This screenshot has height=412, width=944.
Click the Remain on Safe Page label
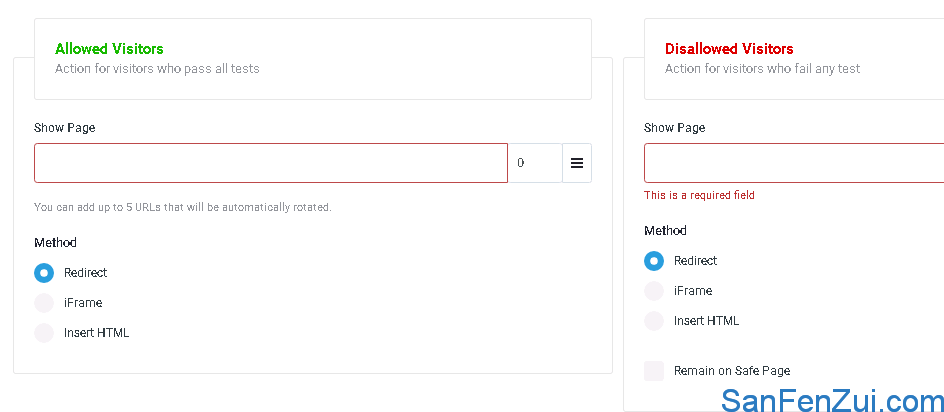(x=732, y=371)
